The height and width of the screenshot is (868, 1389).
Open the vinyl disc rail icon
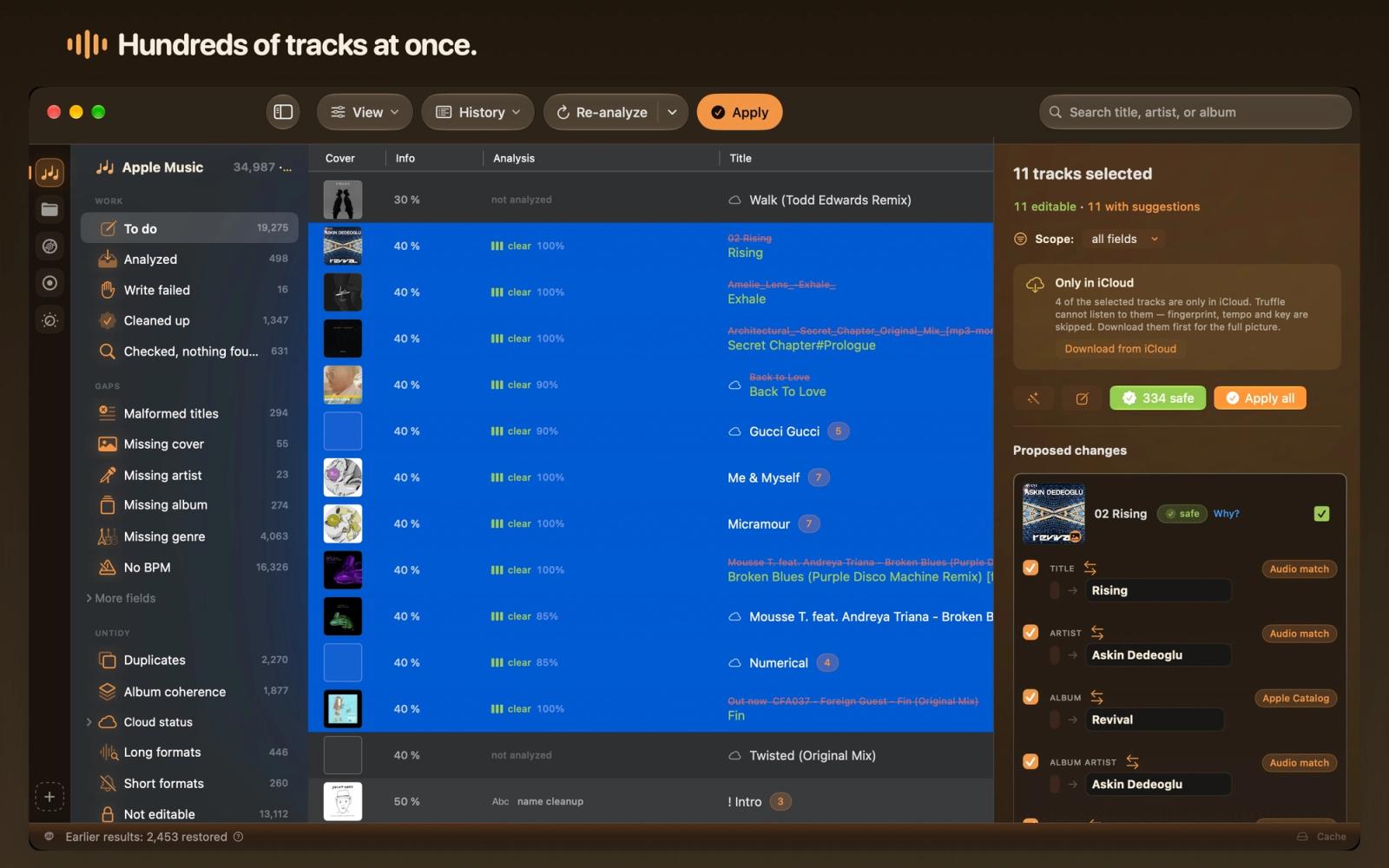tap(49, 247)
